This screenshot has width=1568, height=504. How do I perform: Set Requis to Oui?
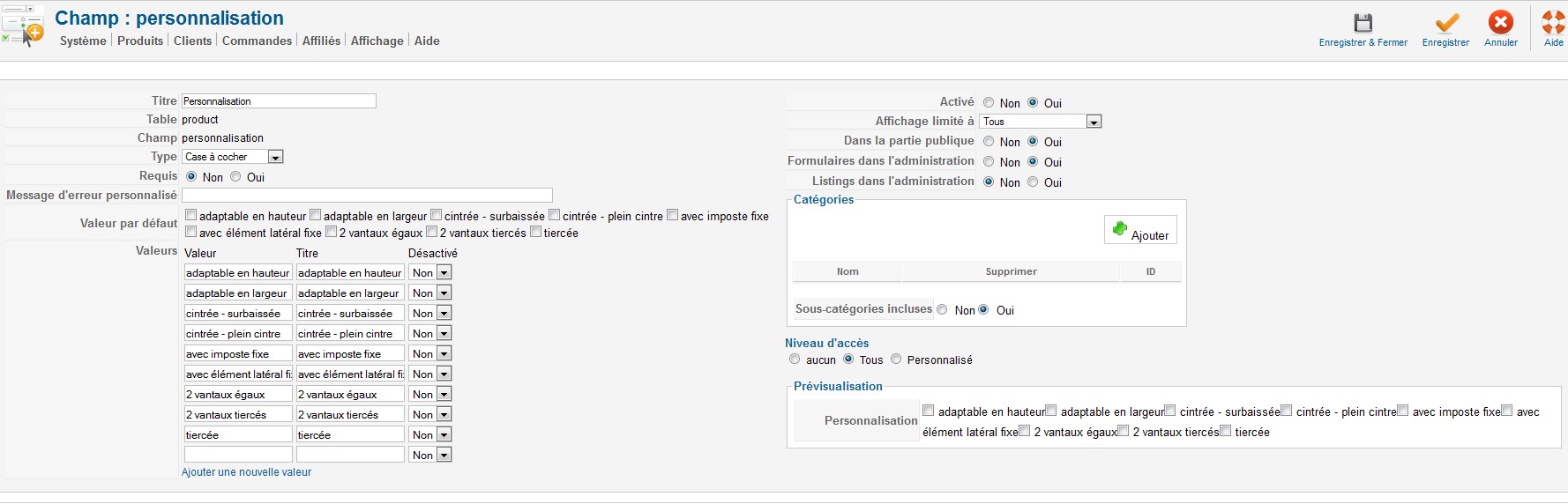(x=235, y=177)
